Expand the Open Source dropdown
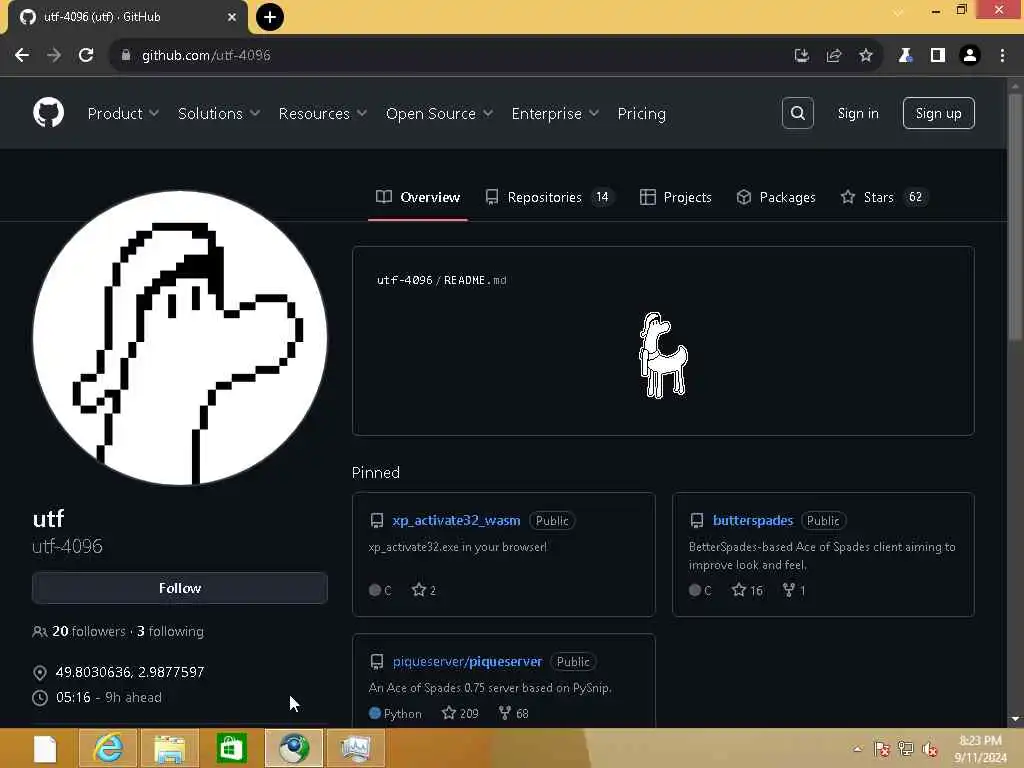This screenshot has width=1024, height=768. [x=439, y=114]
